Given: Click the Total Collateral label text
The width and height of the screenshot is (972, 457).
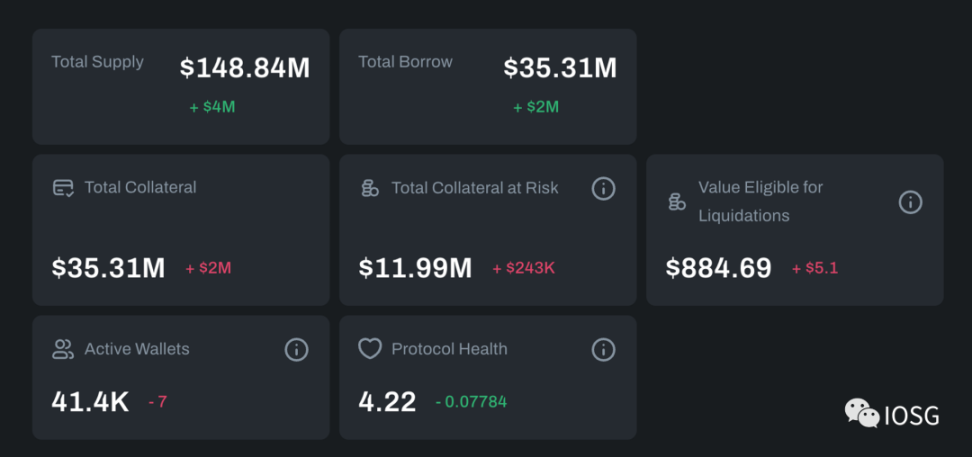Looking at the screenshot, I should 140,187.
